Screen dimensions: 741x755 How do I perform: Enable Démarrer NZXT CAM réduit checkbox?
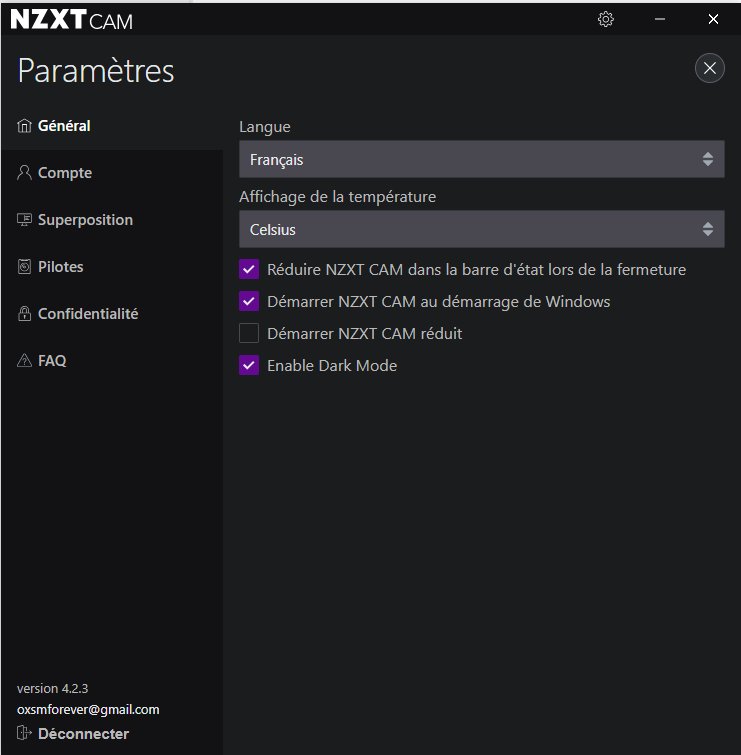tap(249, 333)
